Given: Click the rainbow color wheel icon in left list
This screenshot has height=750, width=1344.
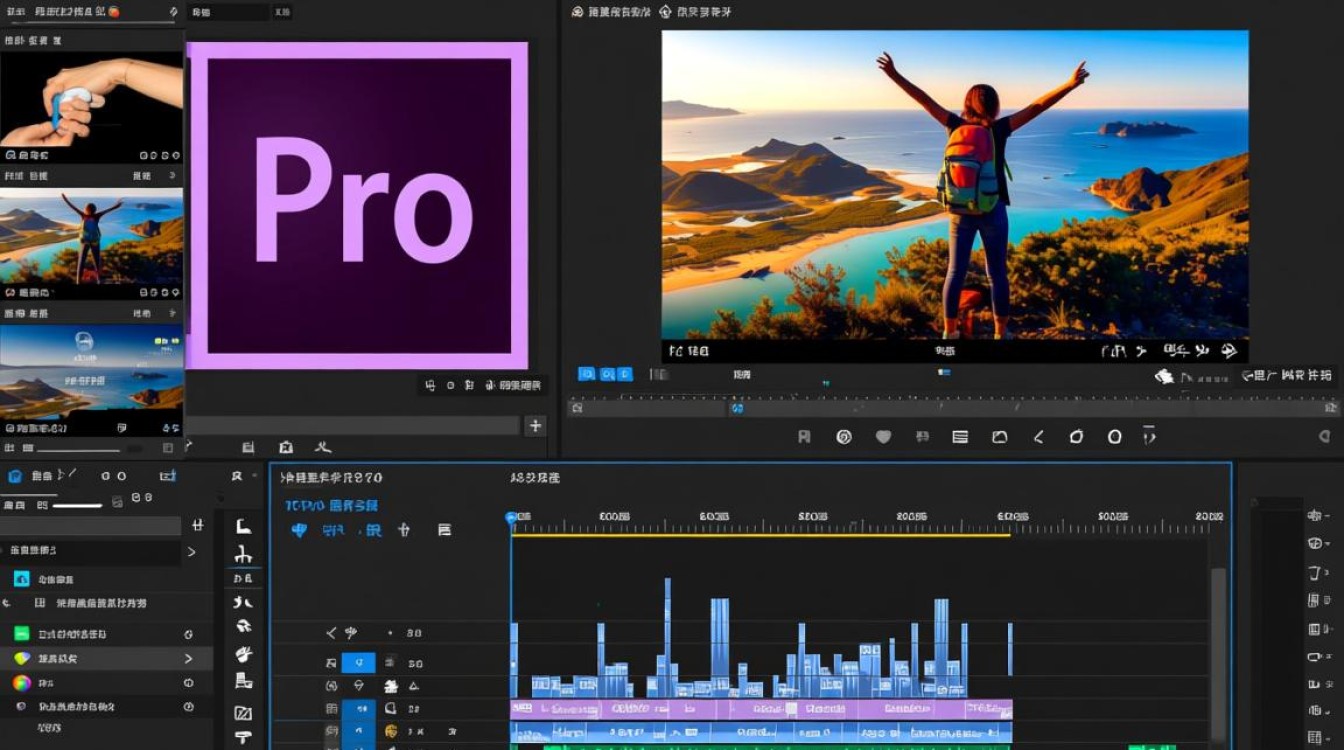Looking at the screenshot, I should (21, 683).
